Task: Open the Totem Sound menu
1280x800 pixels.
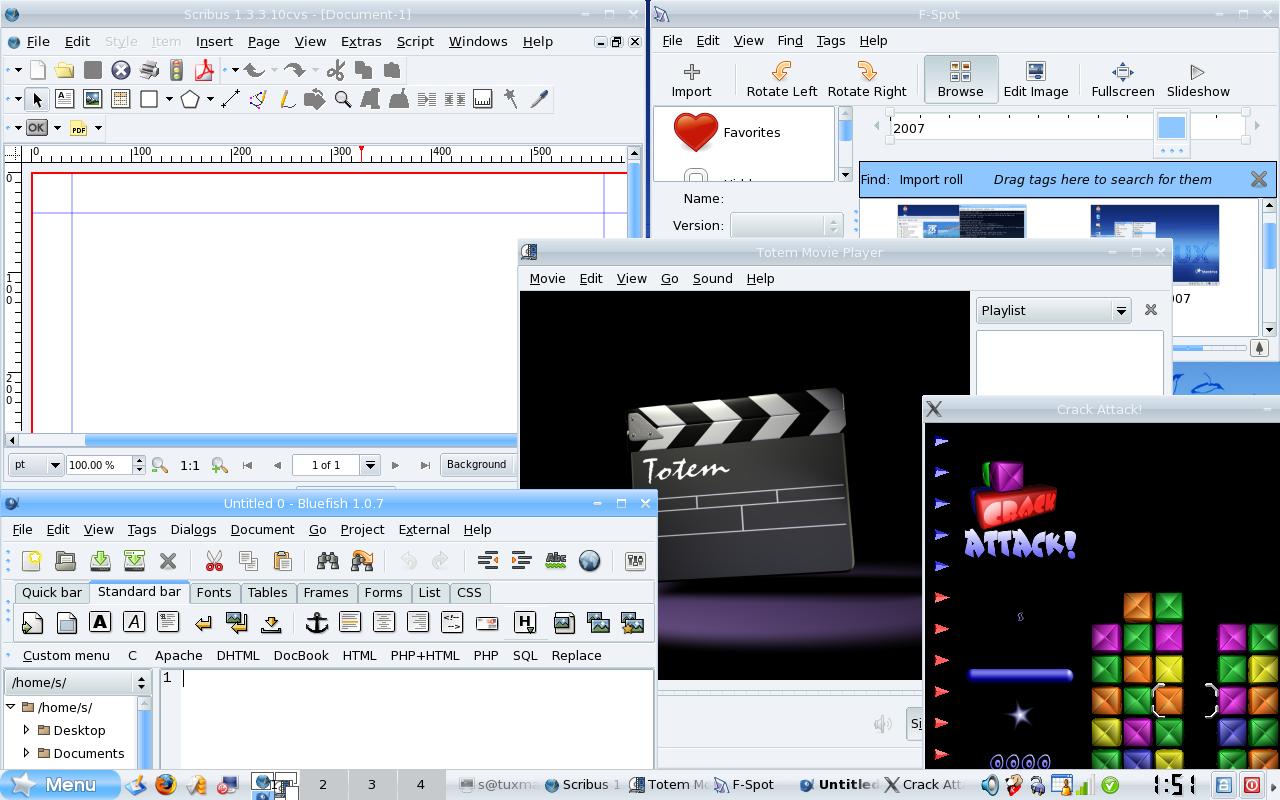Action: [713, 278]
